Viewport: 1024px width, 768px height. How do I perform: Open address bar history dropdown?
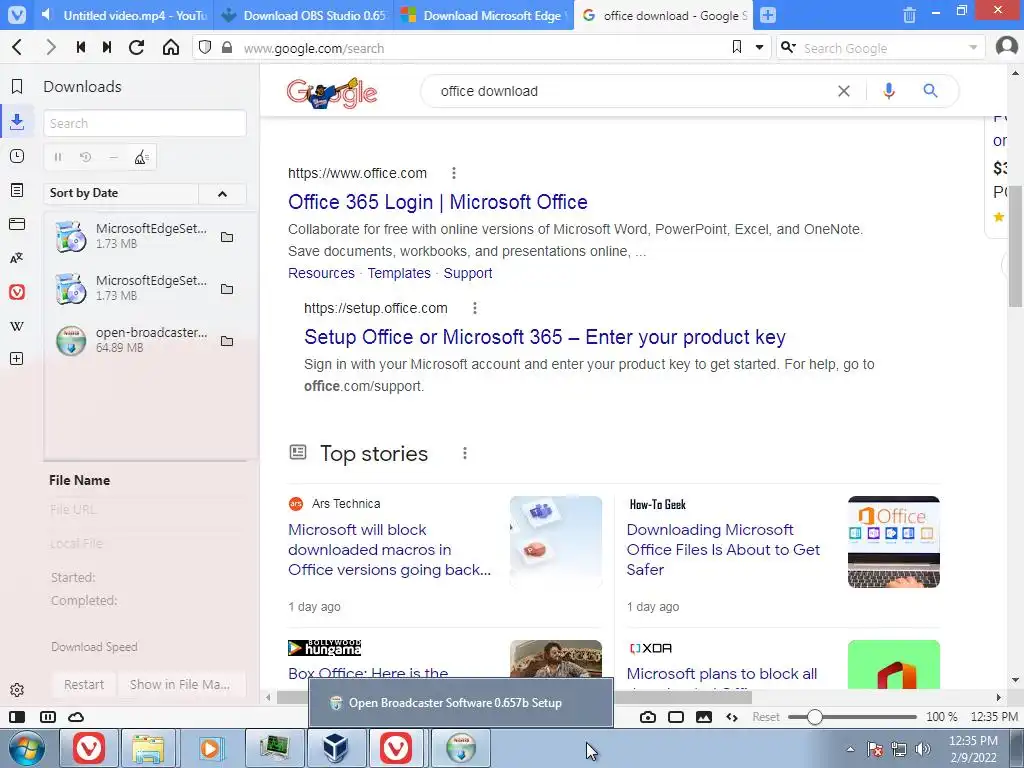coord(760,47)
